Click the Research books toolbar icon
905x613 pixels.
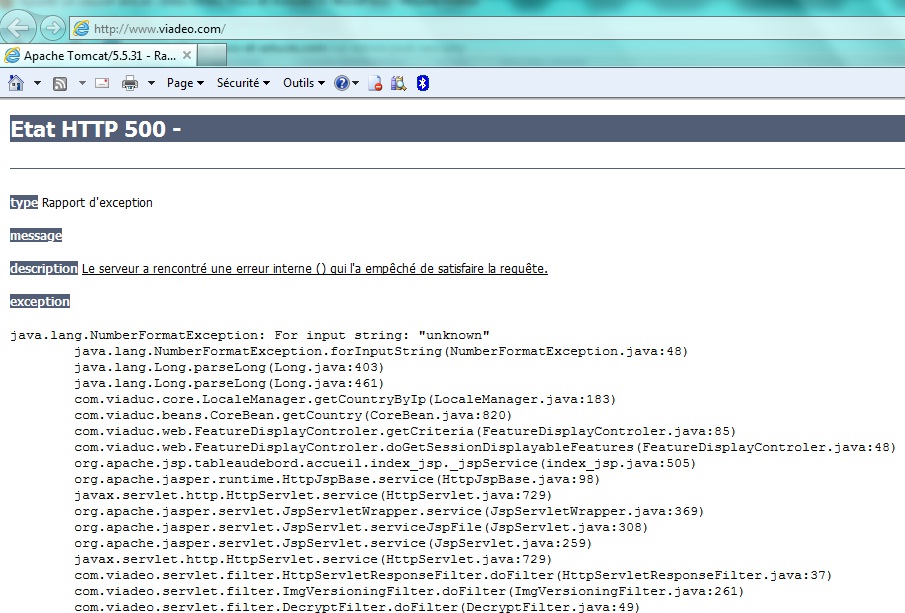coord(398,84)
